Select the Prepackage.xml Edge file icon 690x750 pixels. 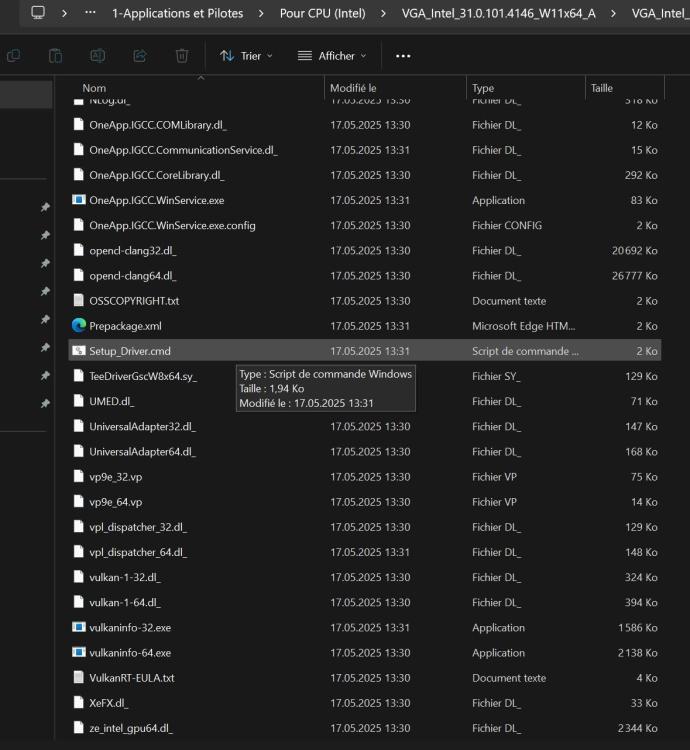(79, 326)
